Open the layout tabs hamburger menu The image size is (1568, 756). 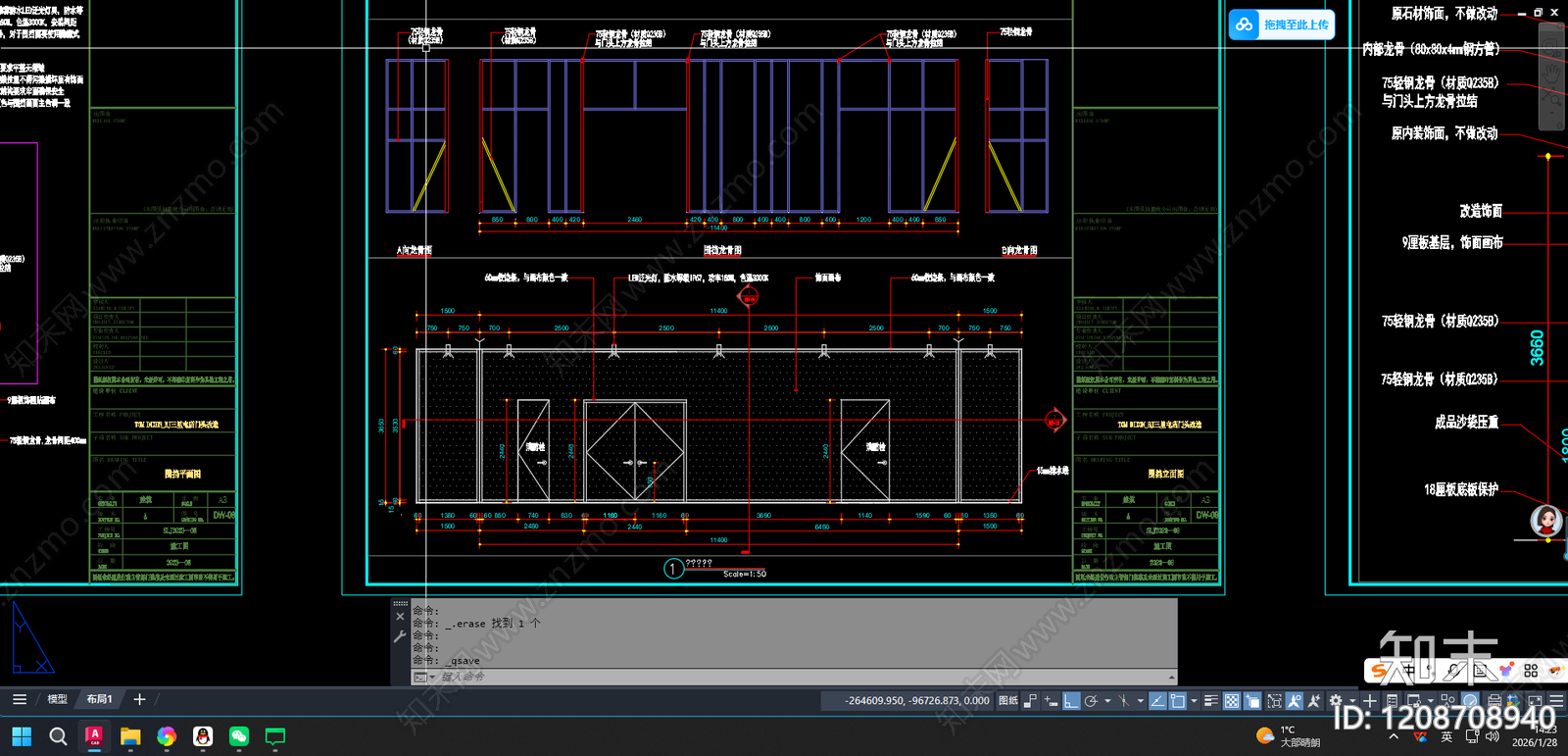coord(20,699)
